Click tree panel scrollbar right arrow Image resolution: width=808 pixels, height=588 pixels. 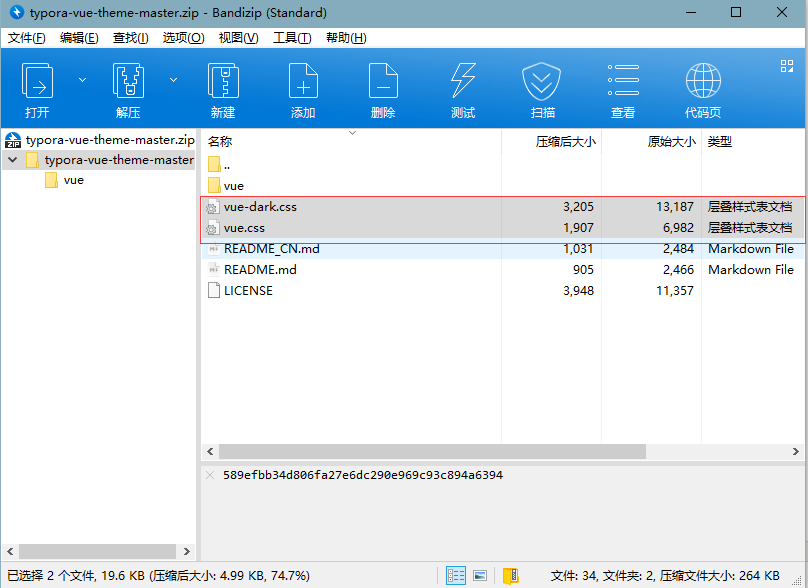(x=187, y=551)
